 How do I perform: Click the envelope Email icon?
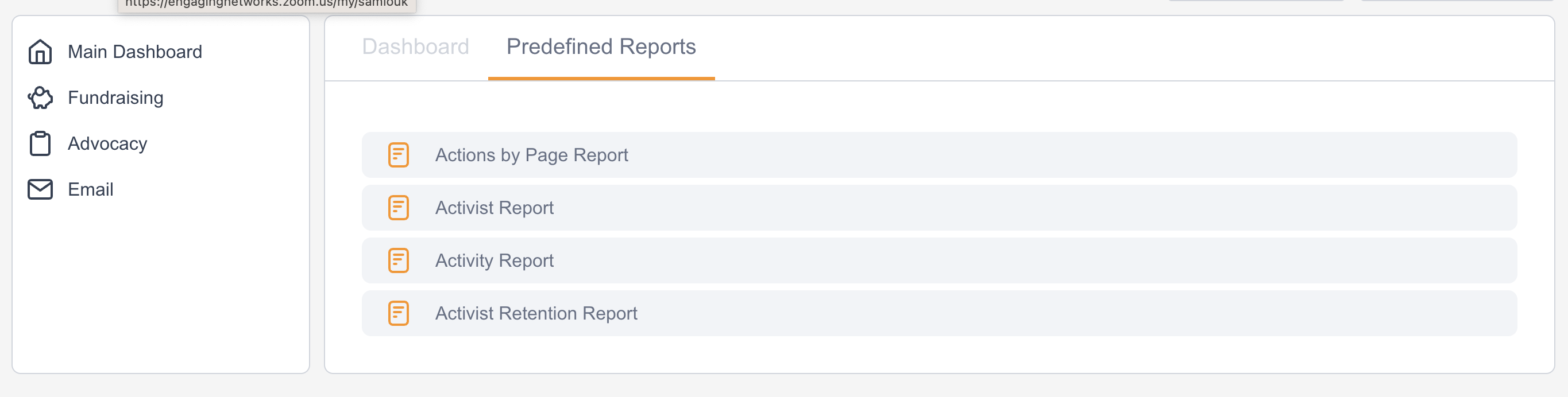coord(40,189)
